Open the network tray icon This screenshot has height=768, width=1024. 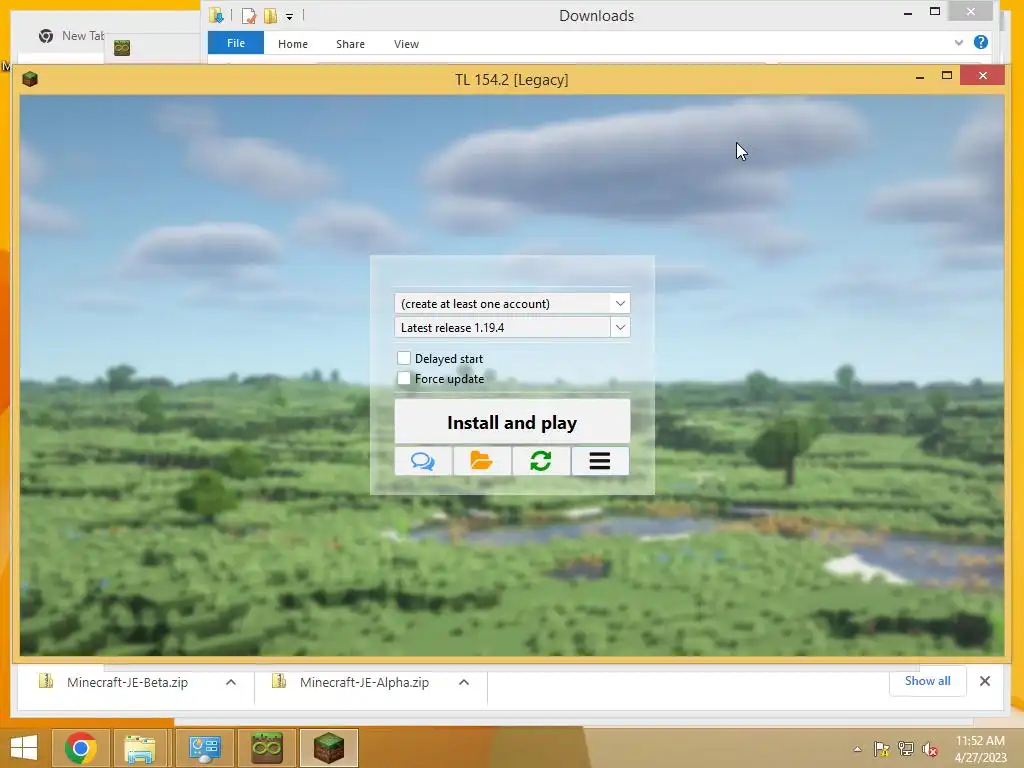[906, 749]
